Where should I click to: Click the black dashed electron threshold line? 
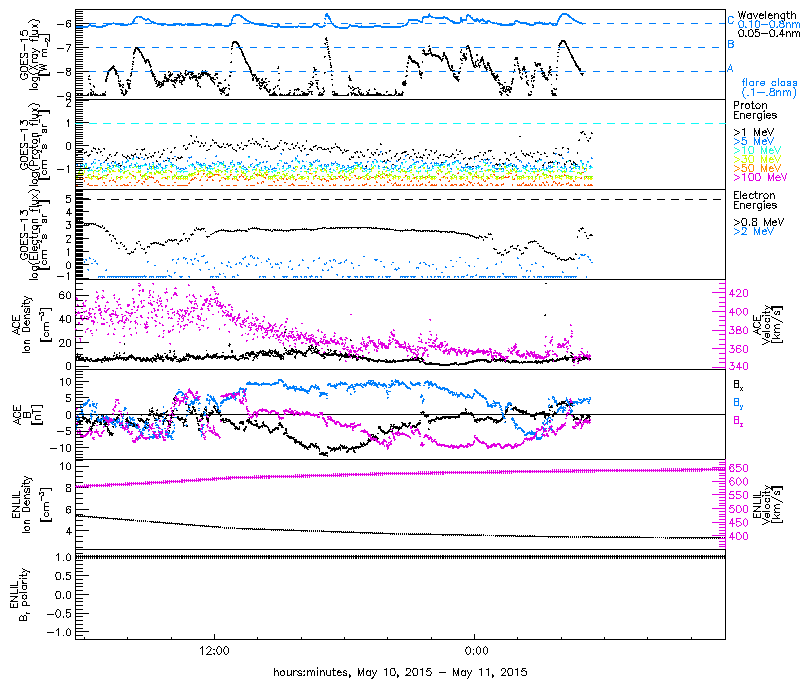[401, 199]
